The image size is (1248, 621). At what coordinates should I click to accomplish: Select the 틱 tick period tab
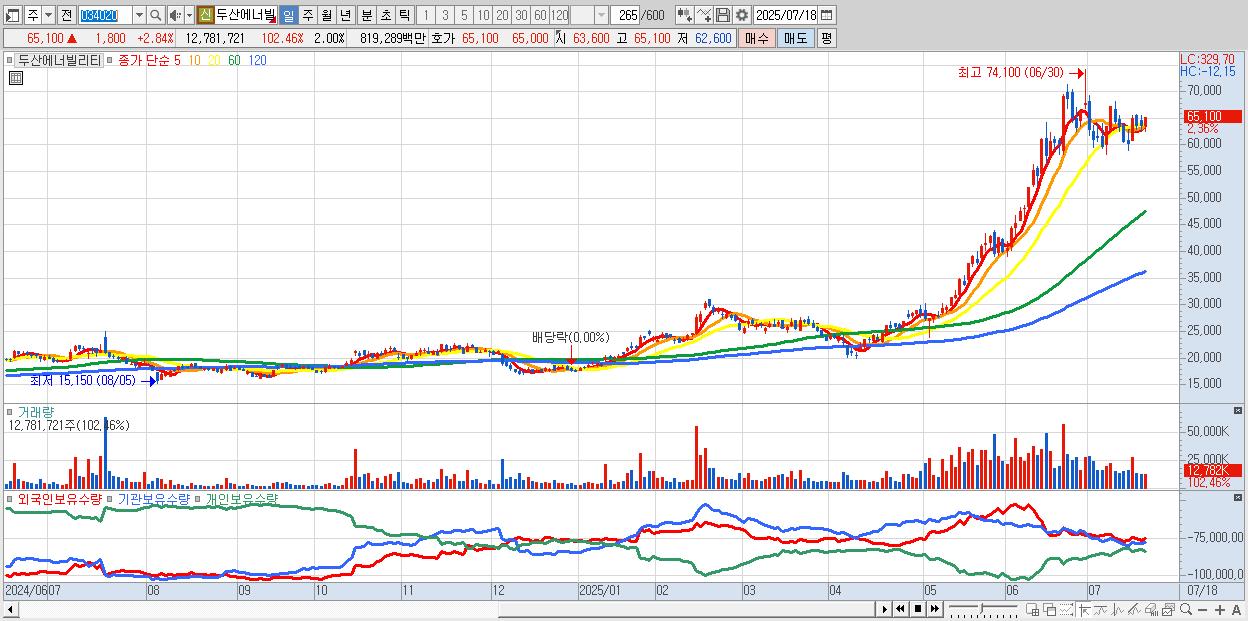[404, 15]
